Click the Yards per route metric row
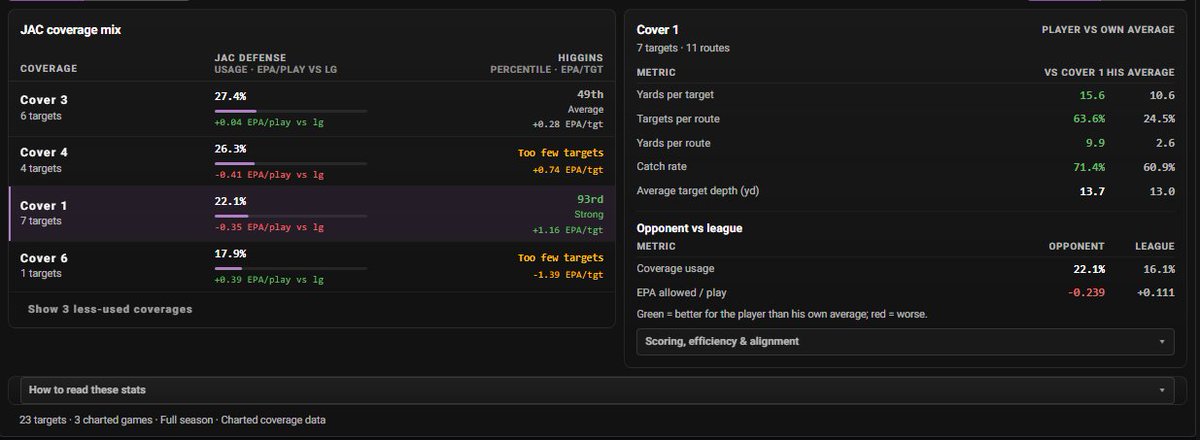This screenshot has width=1200, height=440. coord(906,143)
